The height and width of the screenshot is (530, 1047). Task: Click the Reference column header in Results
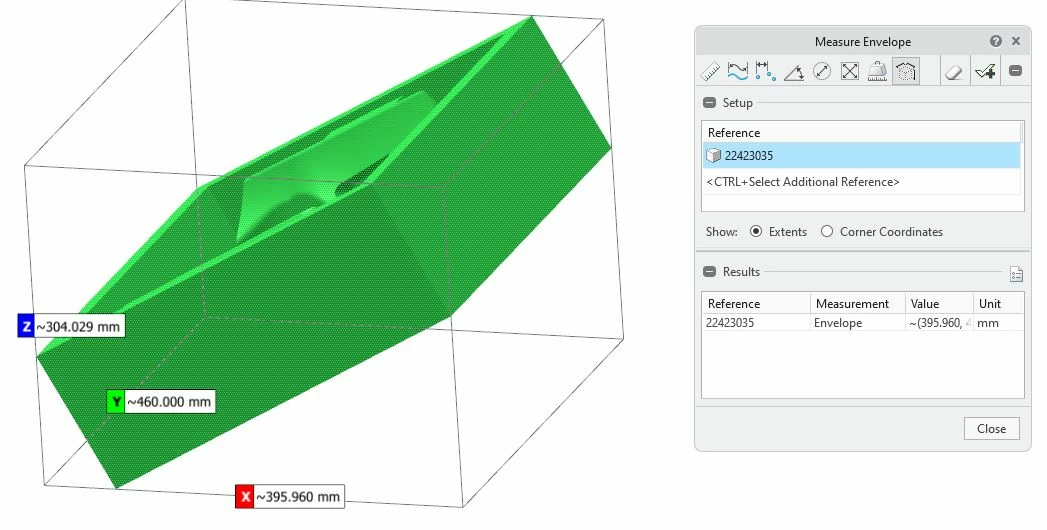click(756, 304)
